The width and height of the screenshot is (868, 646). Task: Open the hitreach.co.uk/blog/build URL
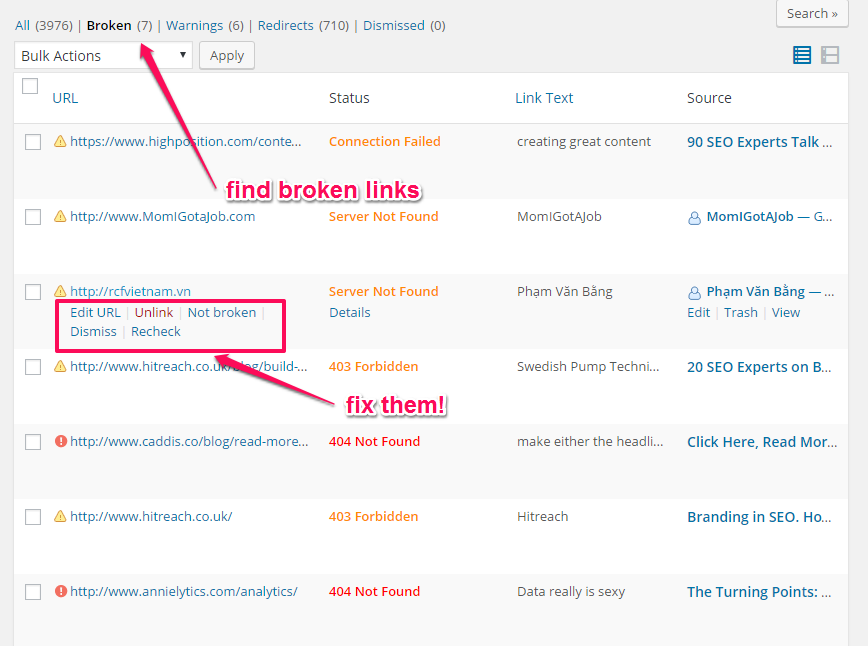coord(189,366)
